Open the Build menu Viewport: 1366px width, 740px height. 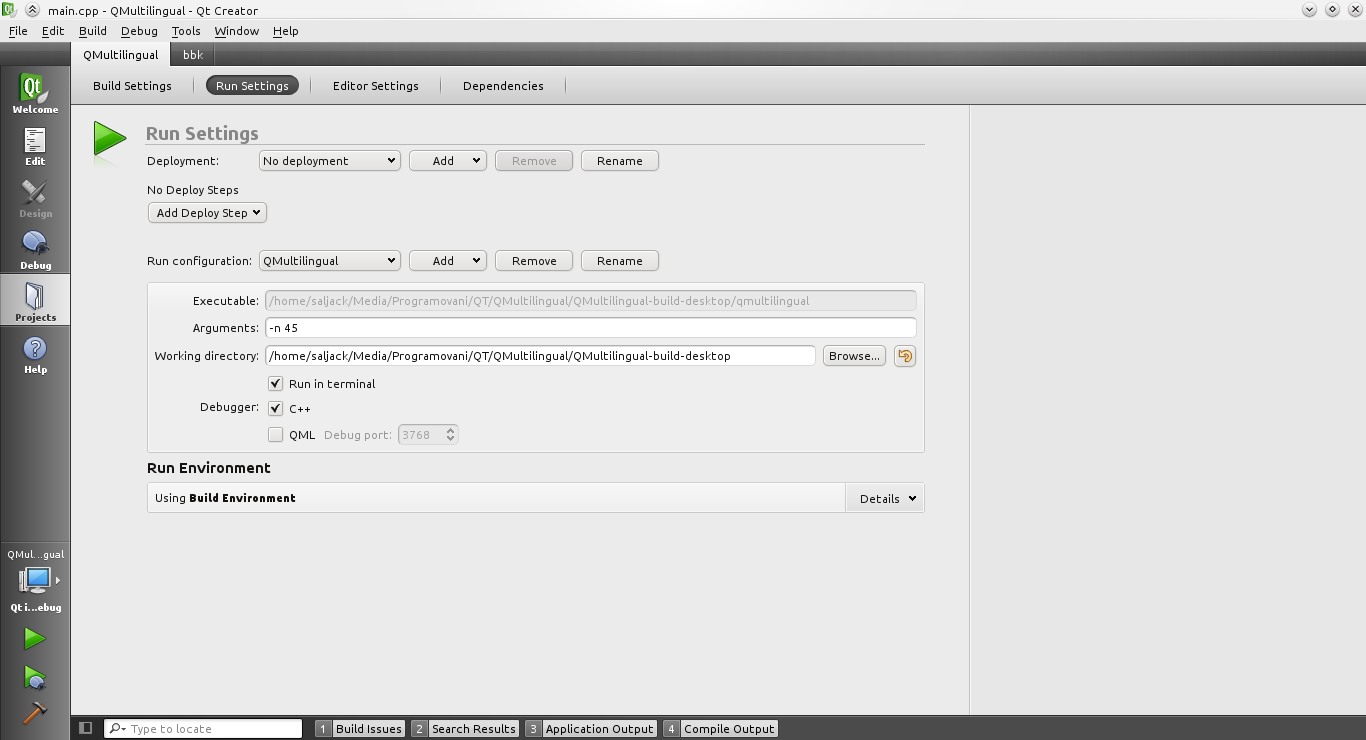pyautogui.click(x=93, y=31)
